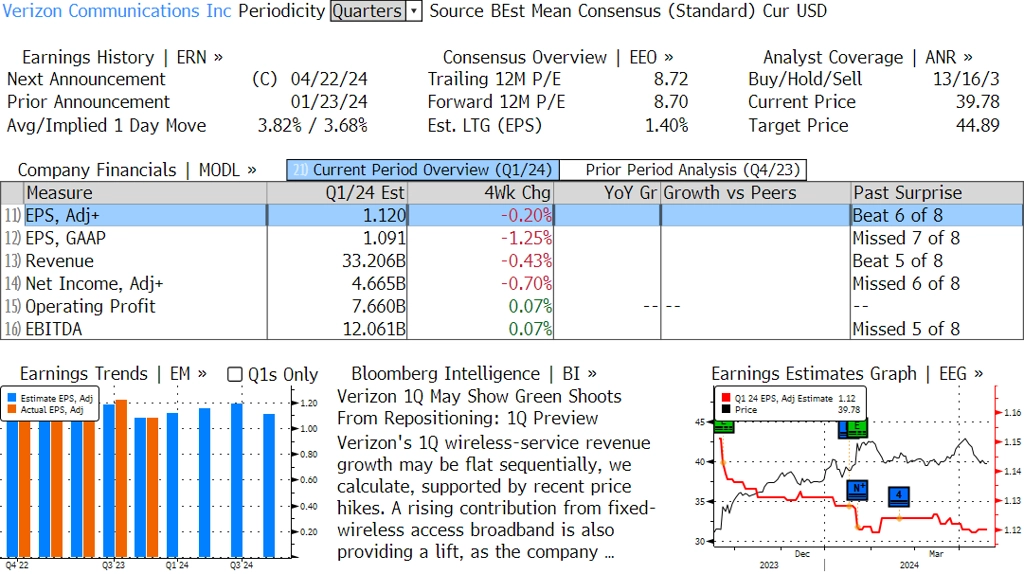Open the Periodicity Quarters dropdown arrow

point(414,11)
